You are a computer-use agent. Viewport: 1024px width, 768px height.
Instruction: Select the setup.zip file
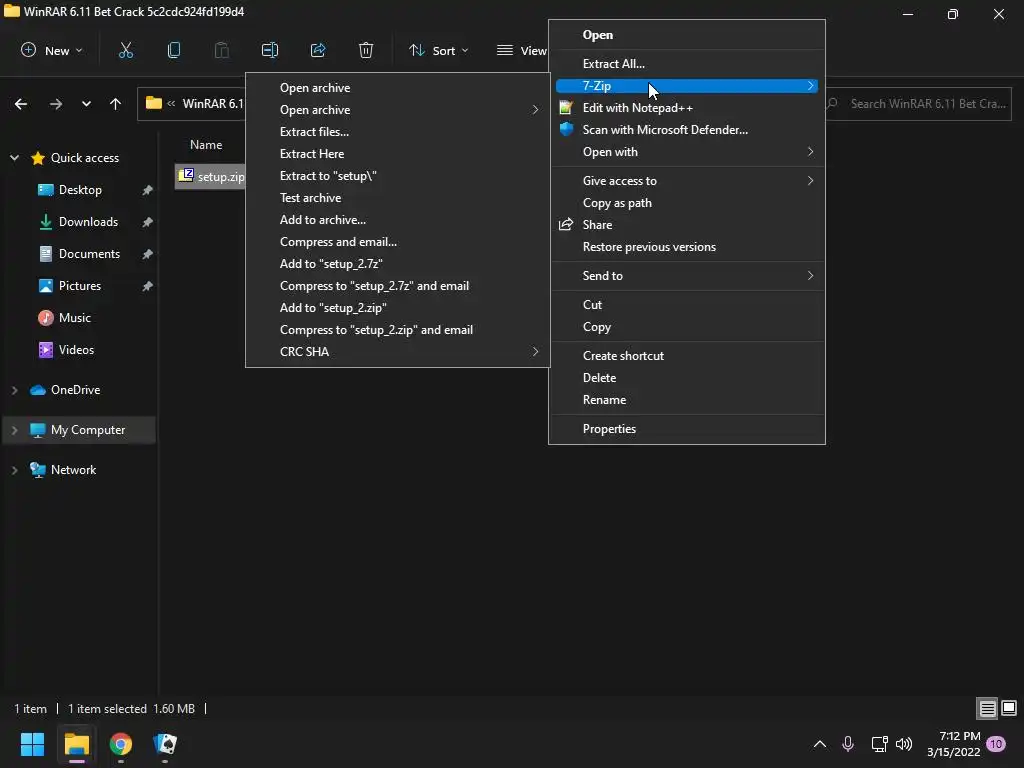point(211,176)
